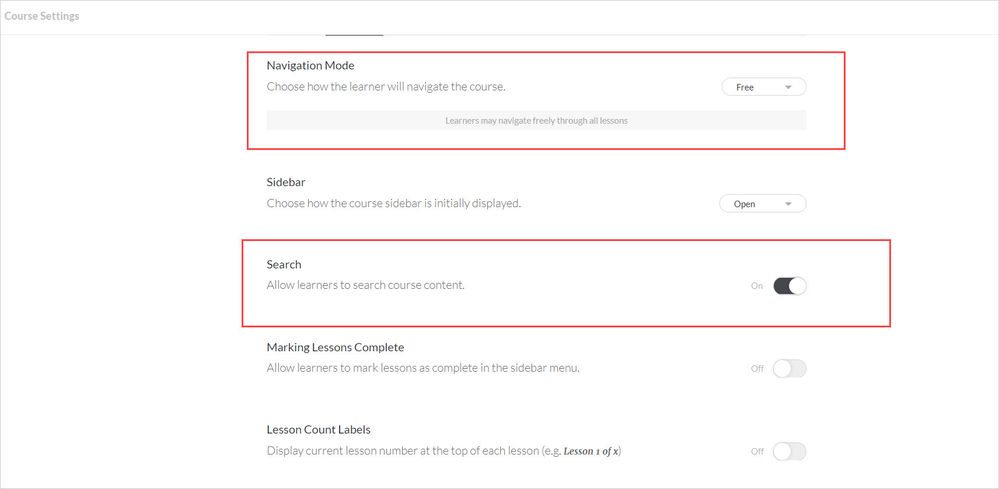Click the arrow beside the Open option
The height and width of the screenshot is (489, 999).
(x=788, y=204)
